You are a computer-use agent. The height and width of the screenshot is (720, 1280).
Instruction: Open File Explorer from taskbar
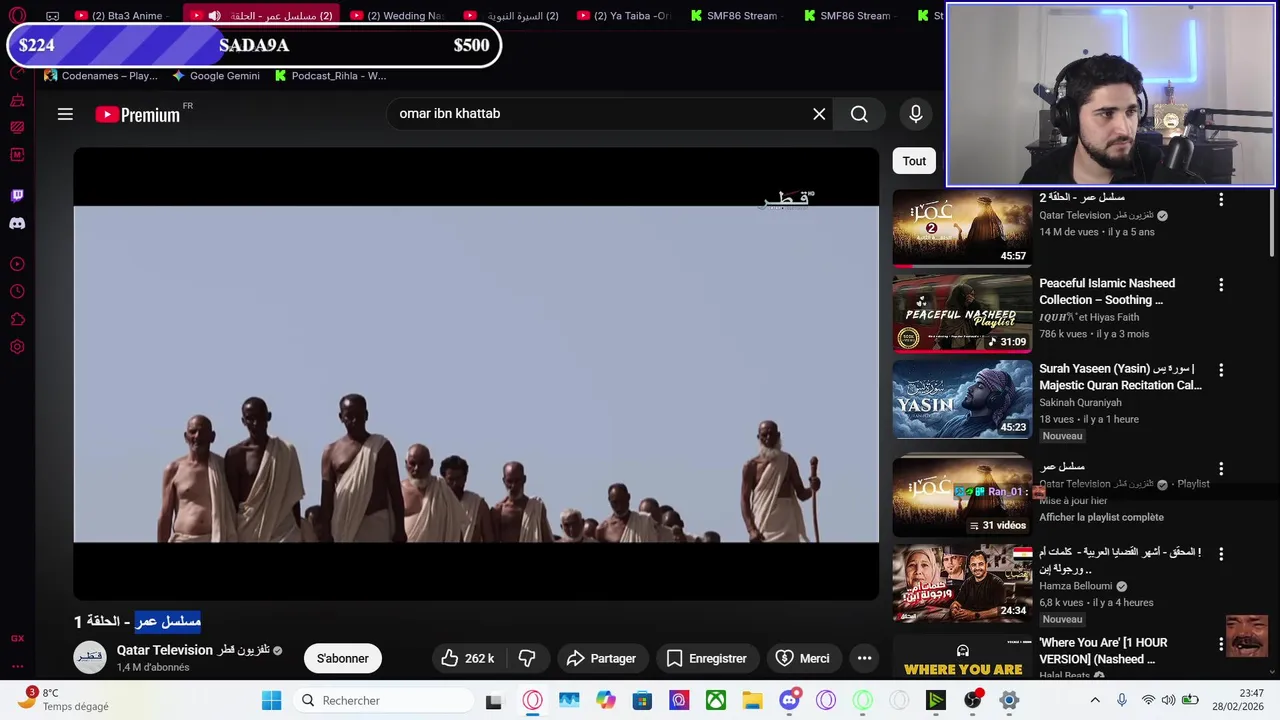pyautogui.click(x=752, y=701)
